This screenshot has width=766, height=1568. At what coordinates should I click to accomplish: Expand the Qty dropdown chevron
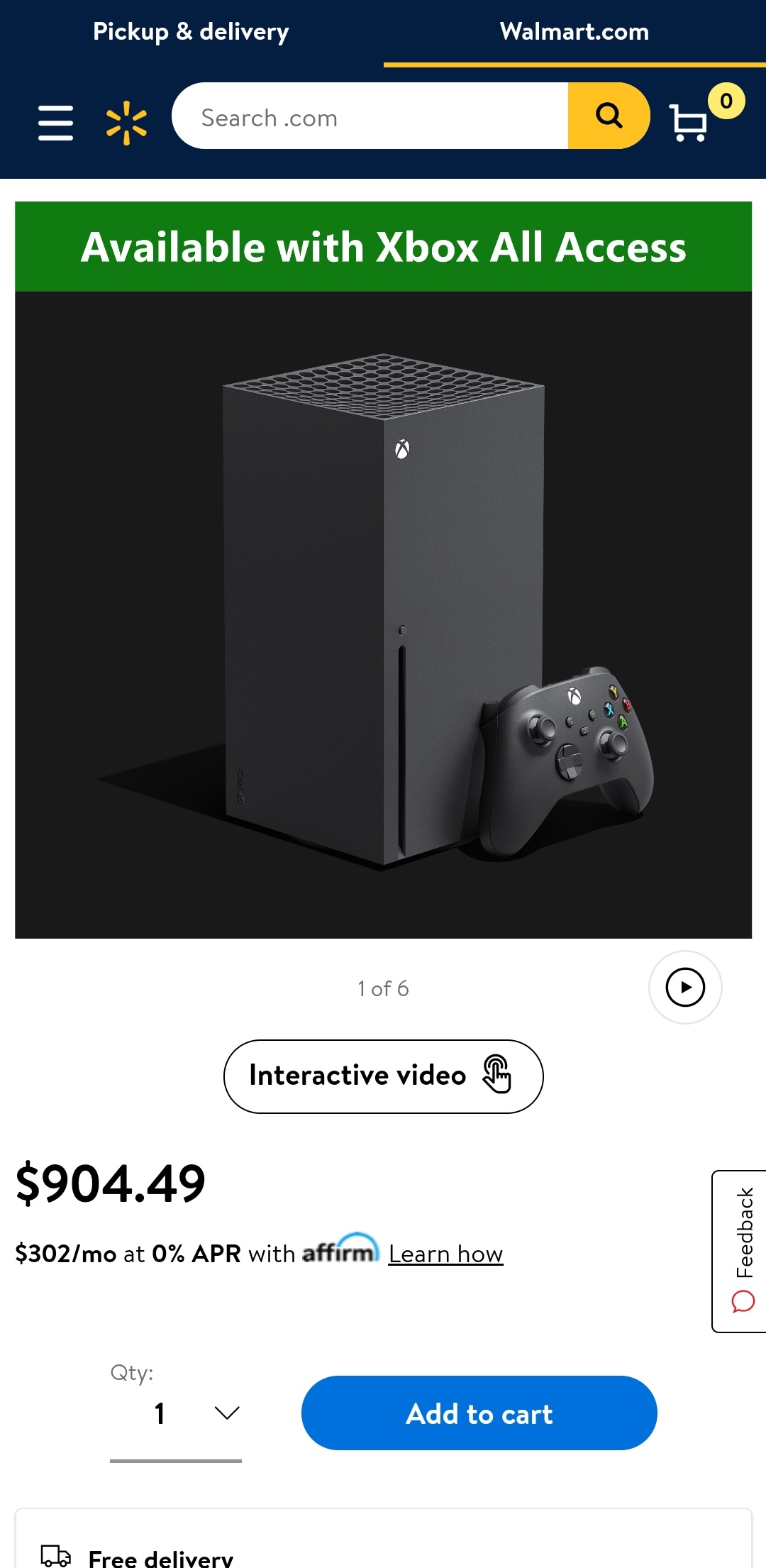pos(227,1413)
